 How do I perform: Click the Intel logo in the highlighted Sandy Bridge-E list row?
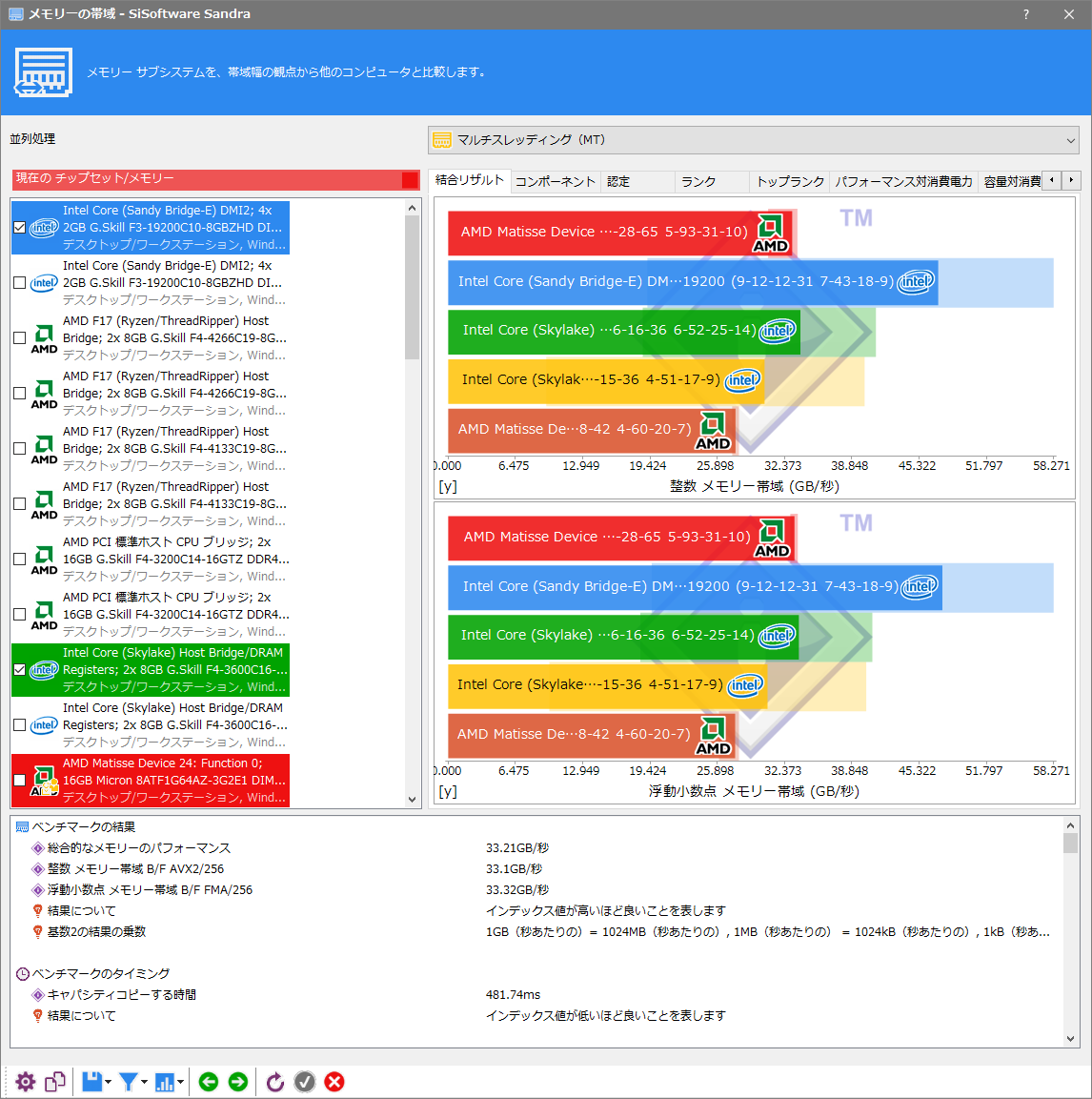point(44,227)
